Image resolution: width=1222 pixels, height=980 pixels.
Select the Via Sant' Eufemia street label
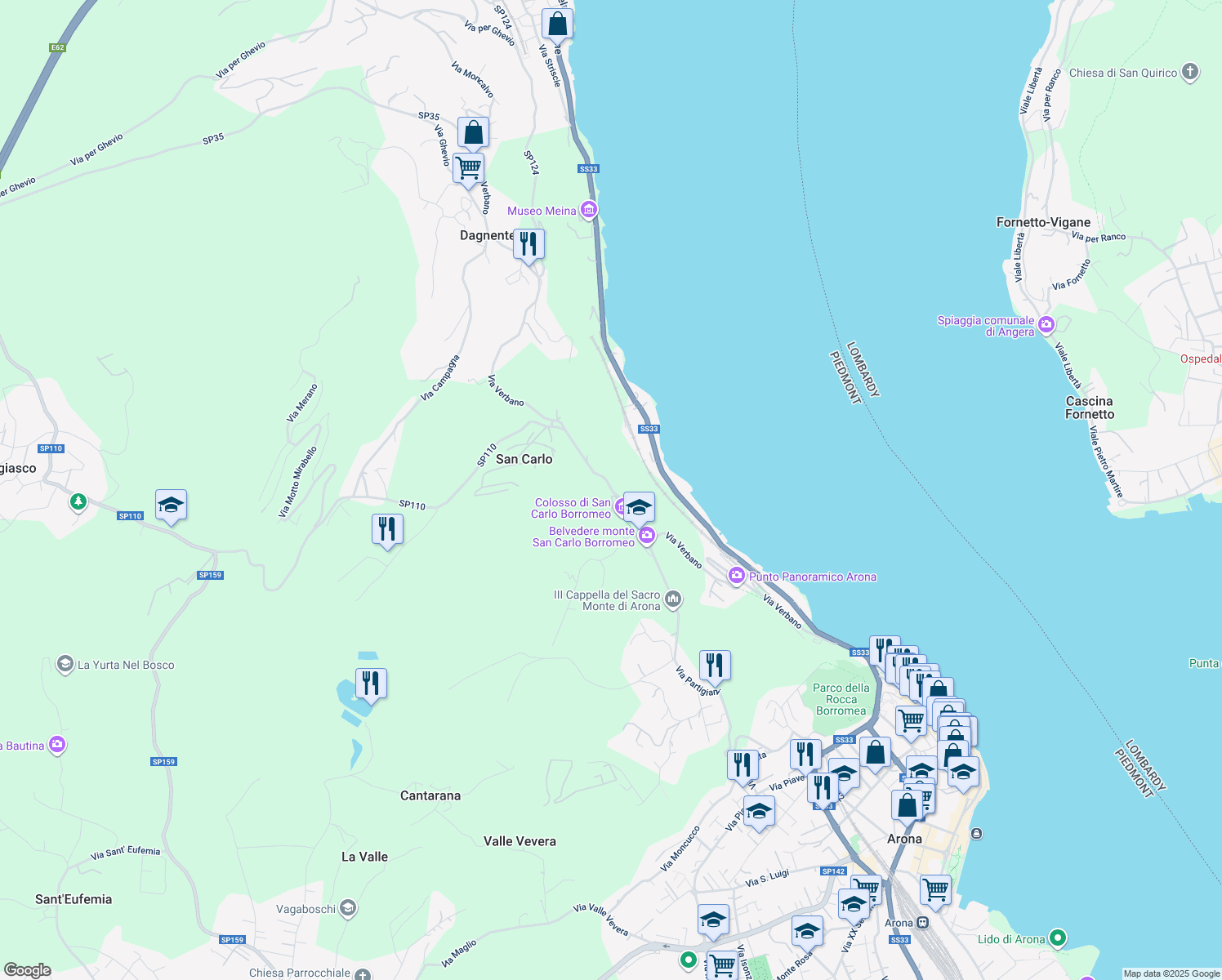126,853
